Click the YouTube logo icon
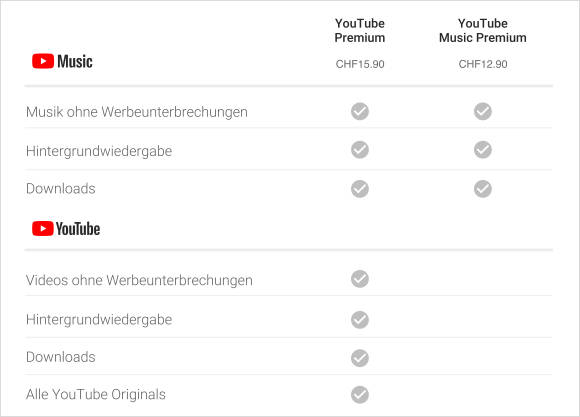 43,229
